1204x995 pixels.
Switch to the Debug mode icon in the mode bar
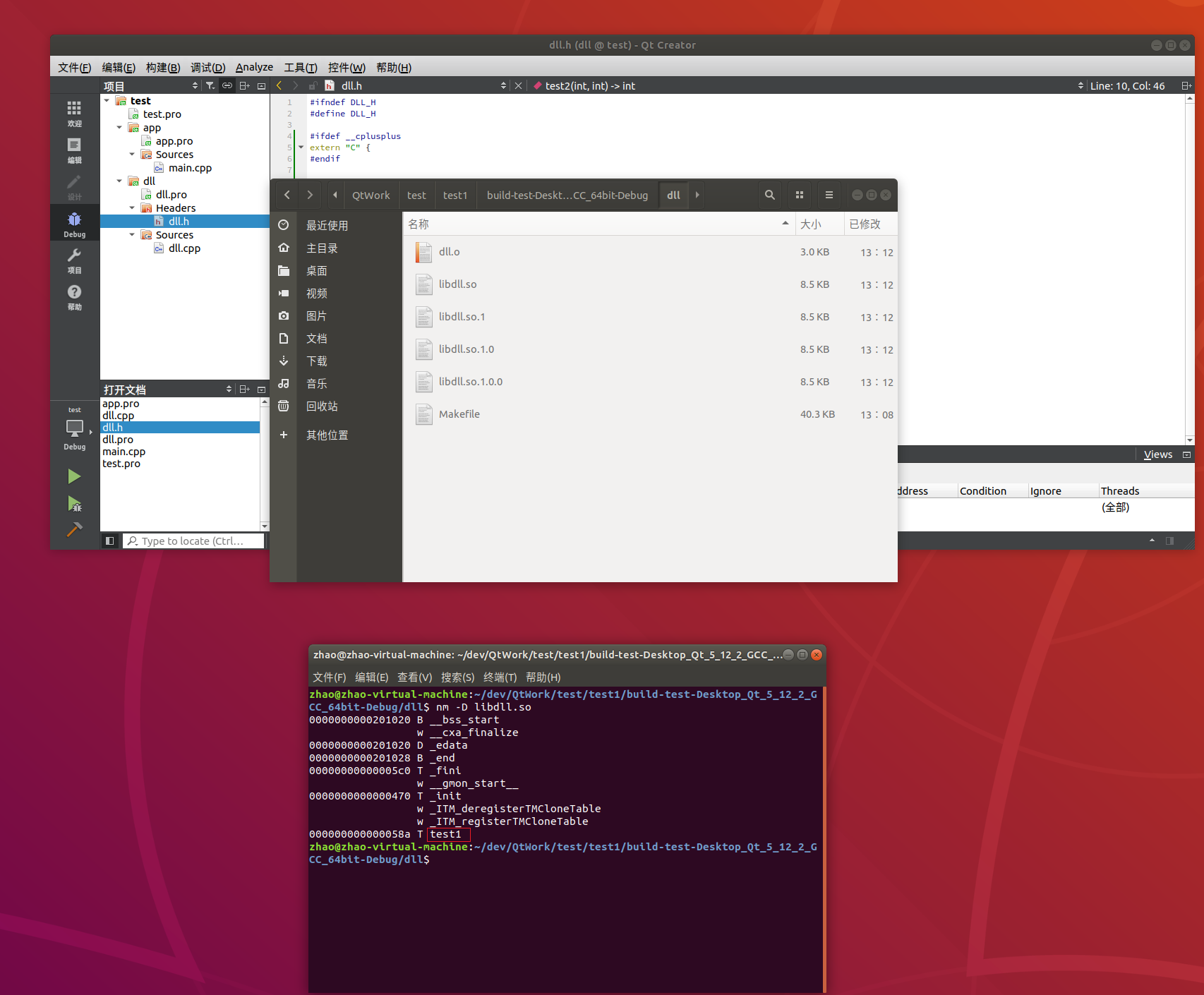point(74,224)
